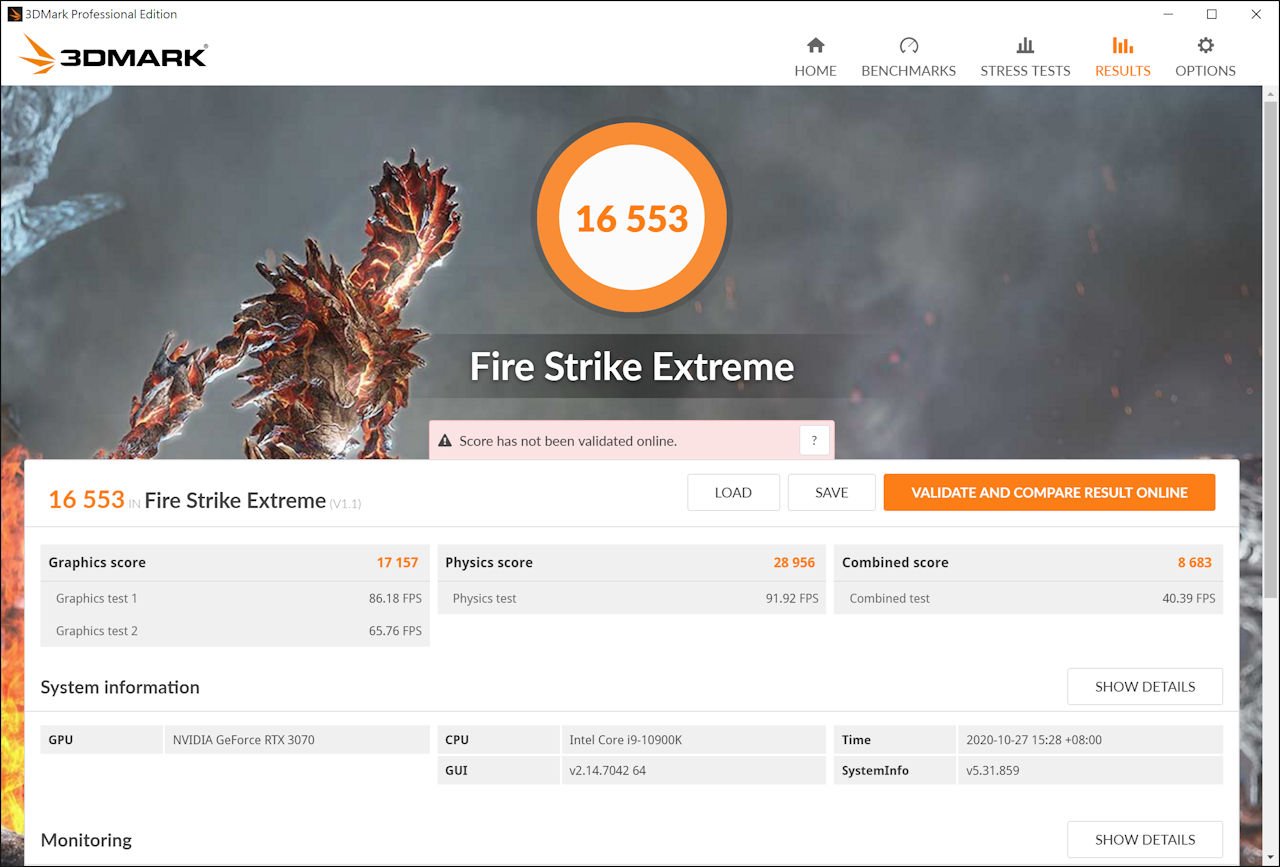Click the SystemInfo version v5.31.859
The image size is (1280, 867).
(x=993, y=770)
